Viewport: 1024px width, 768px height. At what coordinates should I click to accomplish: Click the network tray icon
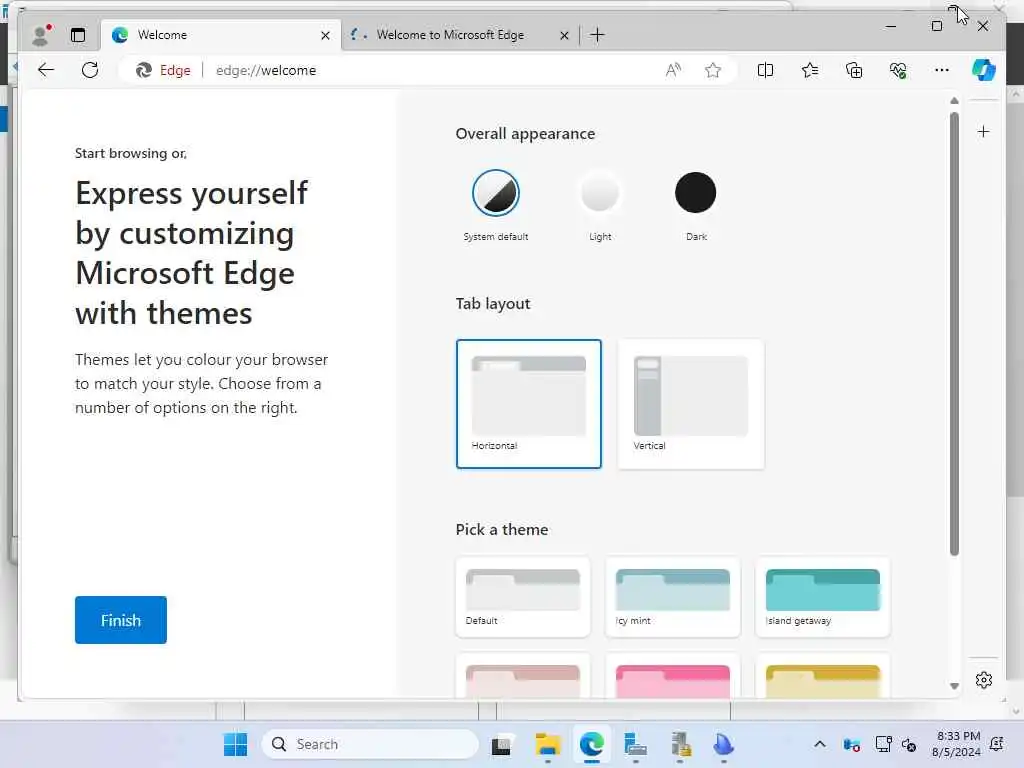point(883,744)
